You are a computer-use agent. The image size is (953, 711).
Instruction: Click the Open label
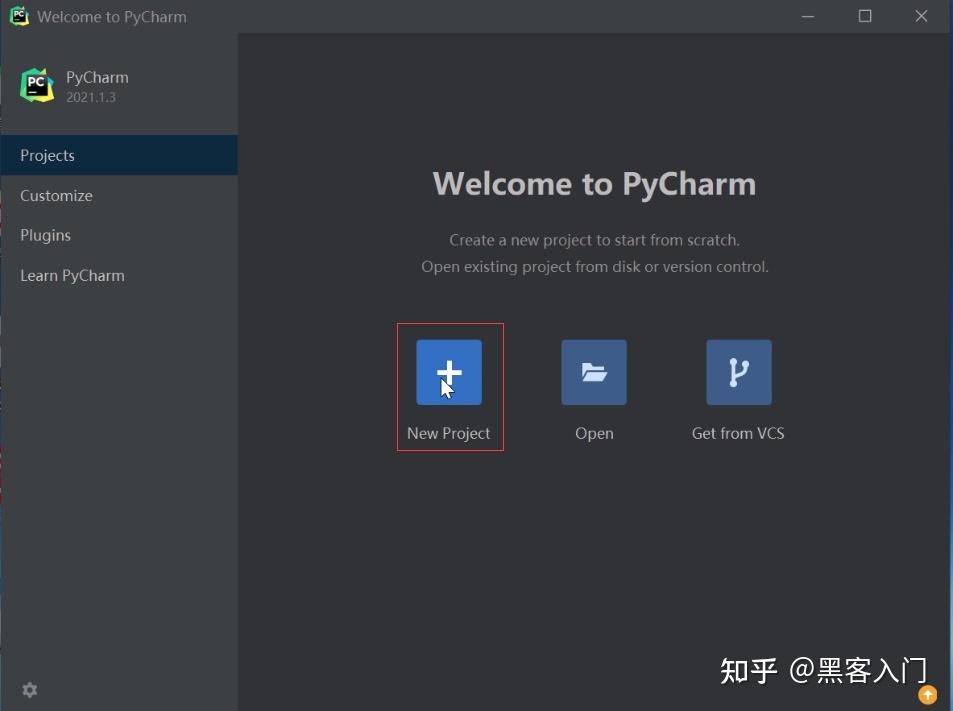pyautogui.click(x=594, y=433)
